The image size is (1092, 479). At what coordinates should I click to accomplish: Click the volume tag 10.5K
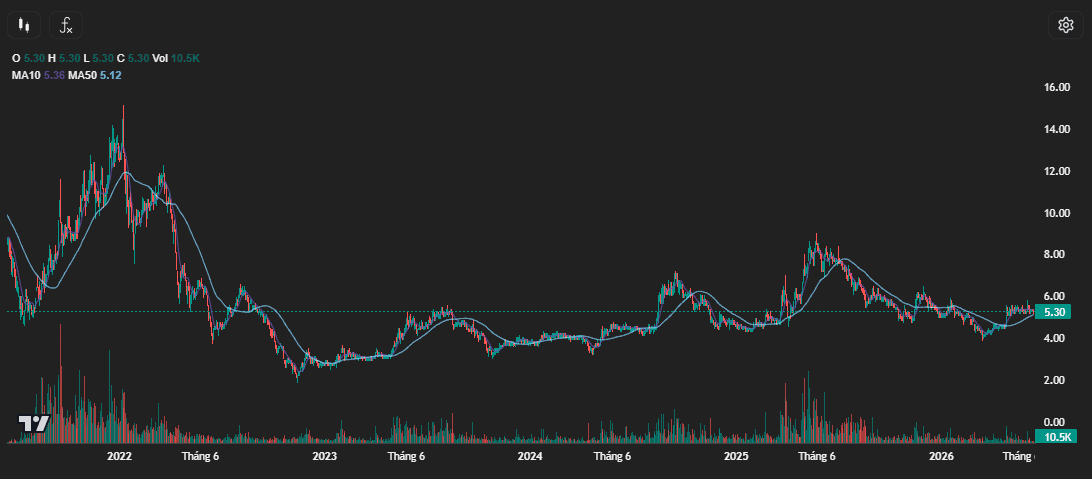click(x=1056, y=437)
